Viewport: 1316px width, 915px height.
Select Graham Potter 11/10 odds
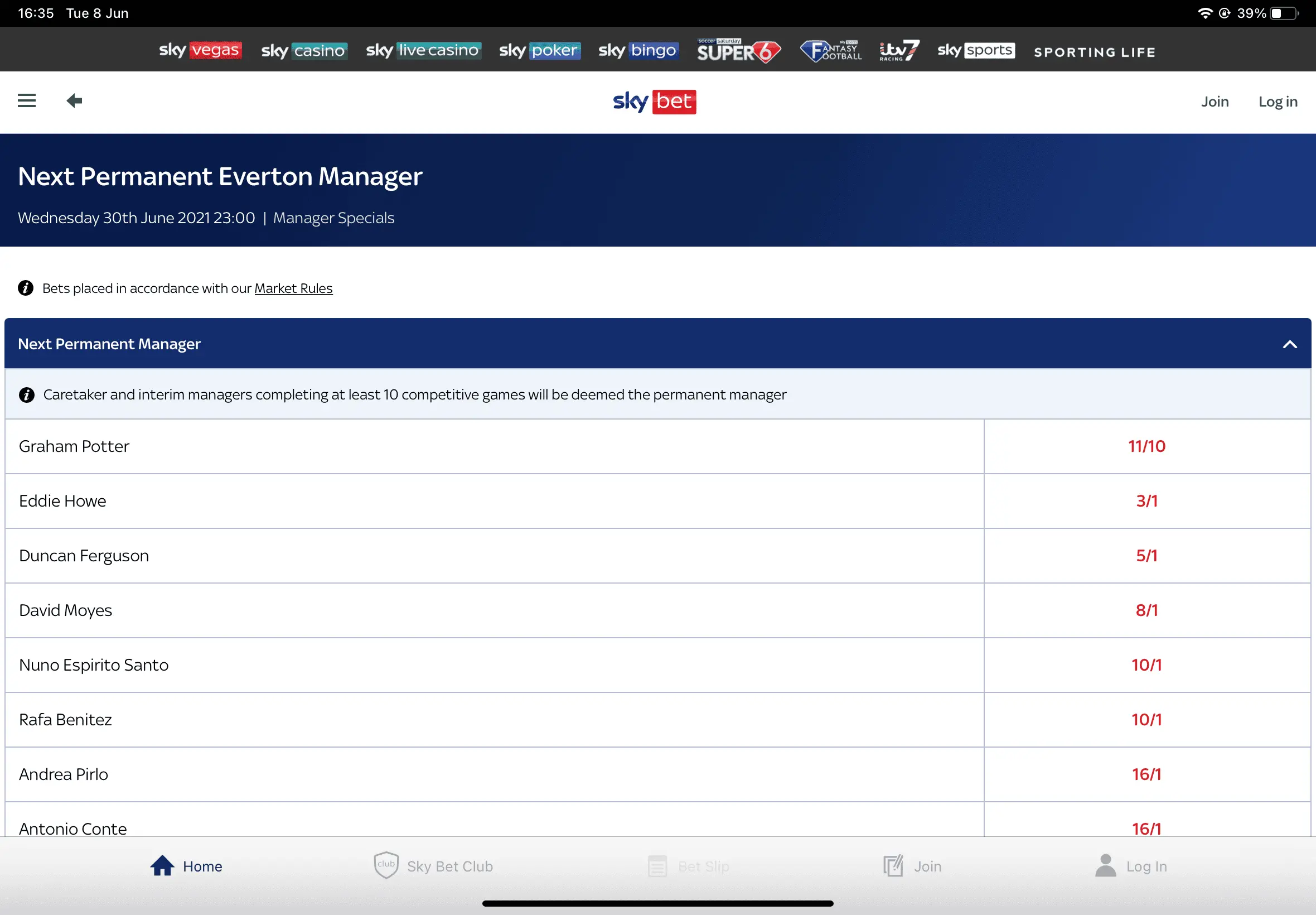[x=1146, y=446]
